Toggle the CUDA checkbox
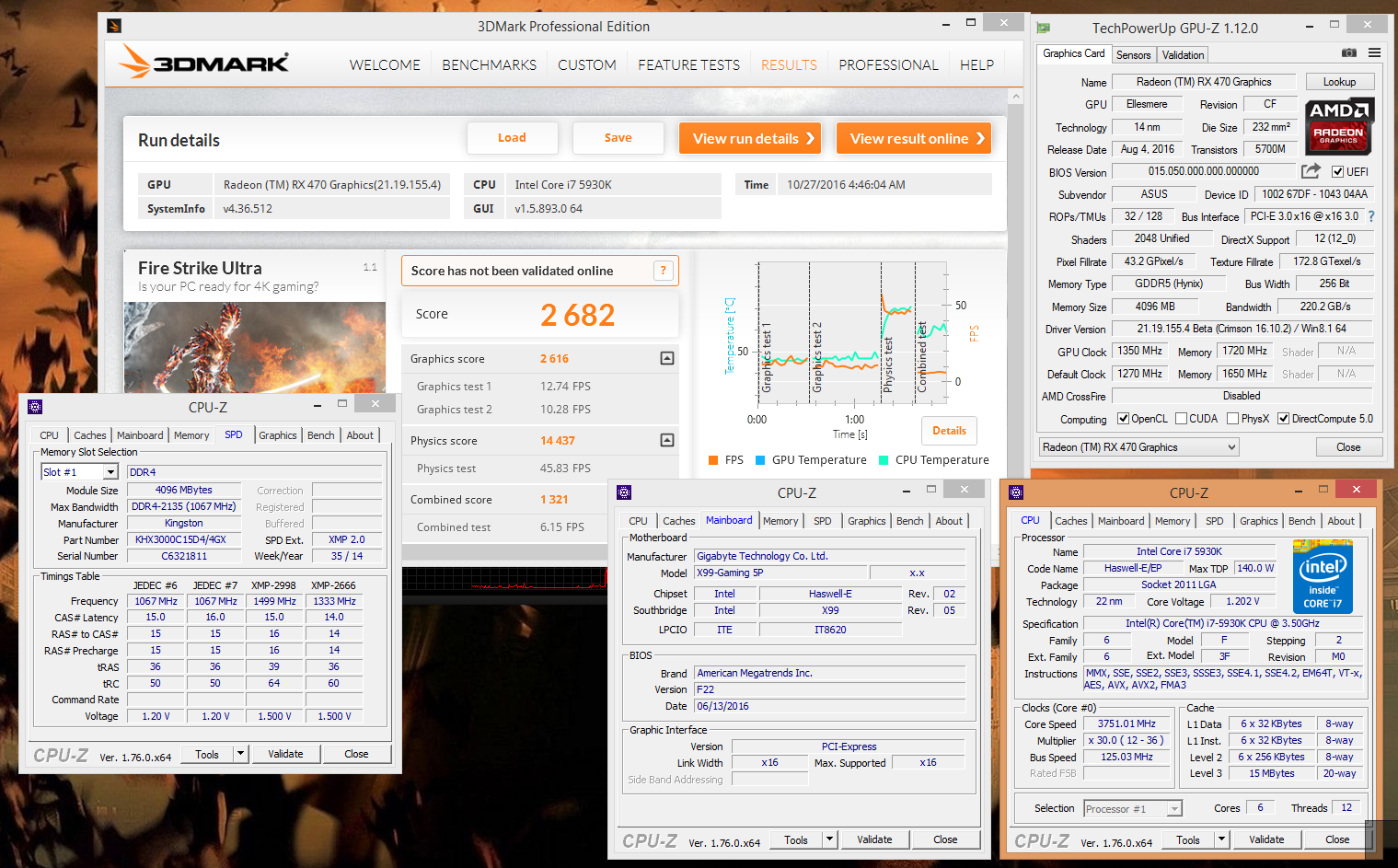The width and height of the screenshot is (1398, 868). pyautogui.click(x=1181, y=419)
